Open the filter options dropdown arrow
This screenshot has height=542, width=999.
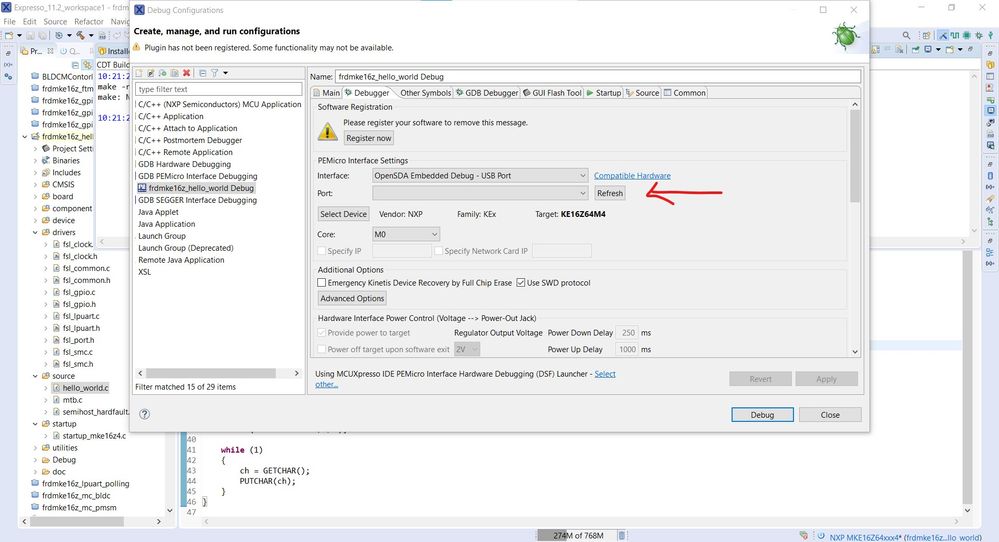226,73
